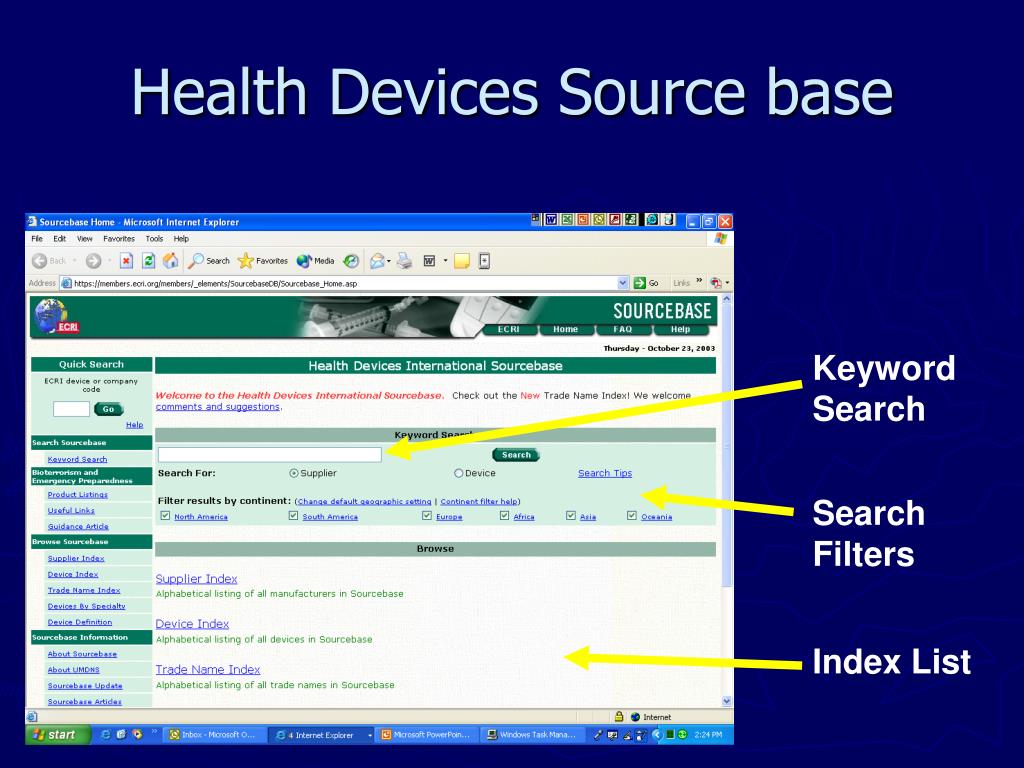Click the Print toolbar icon
This screenshot has height=768, width=1024.
pos(405,261)
